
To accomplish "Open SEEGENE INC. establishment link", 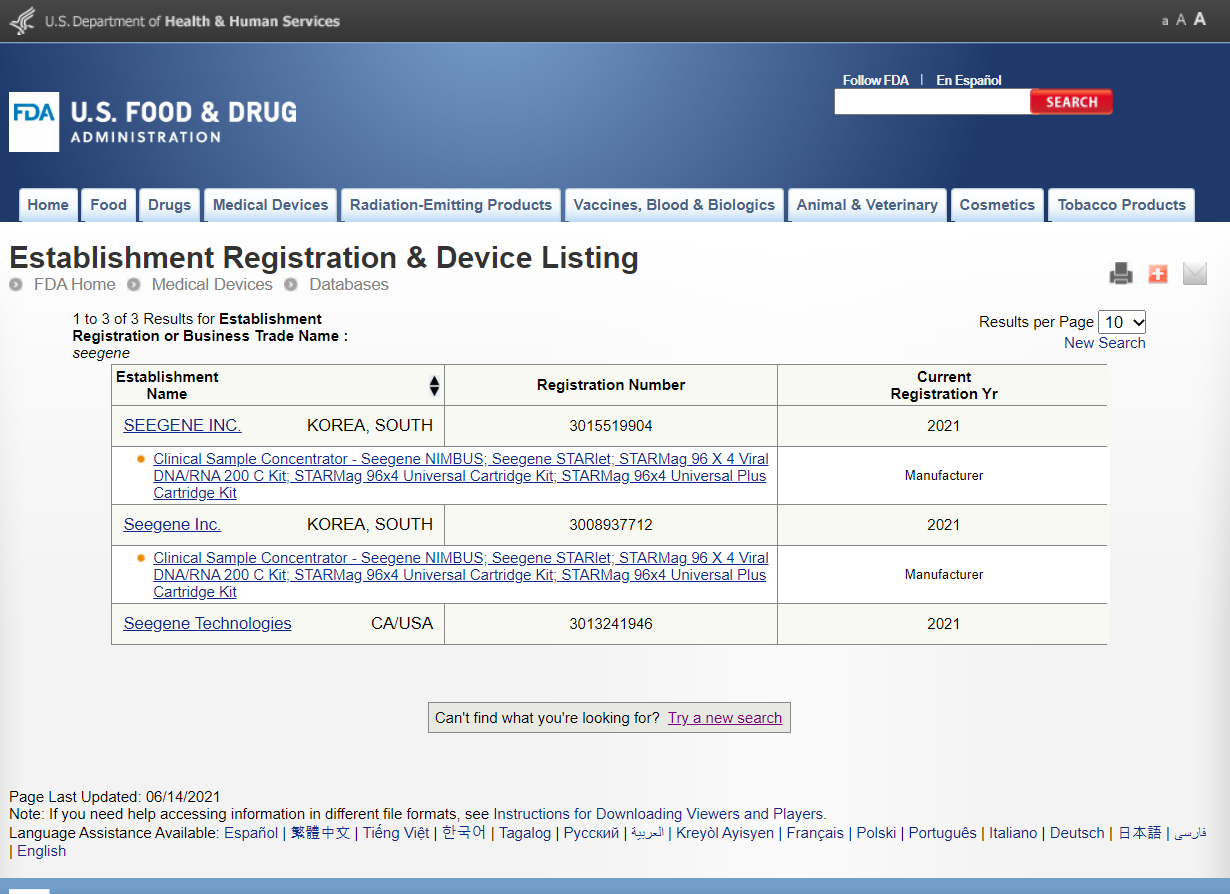I will [182, 425].
